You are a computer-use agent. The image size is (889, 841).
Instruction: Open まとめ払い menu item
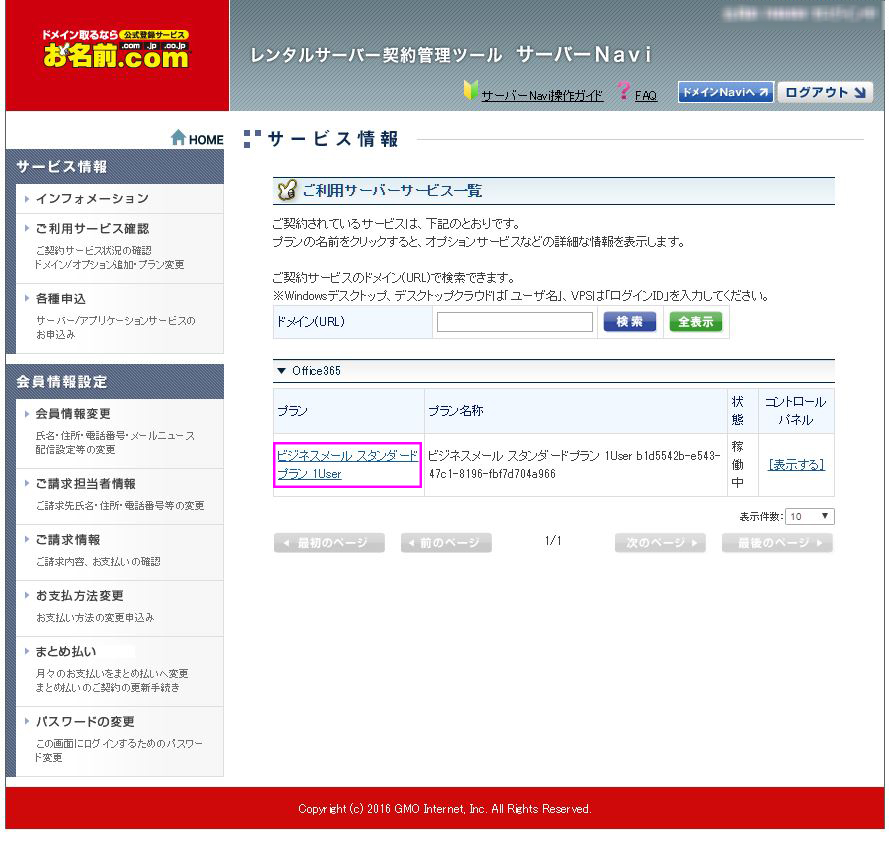tap(66, 652)
